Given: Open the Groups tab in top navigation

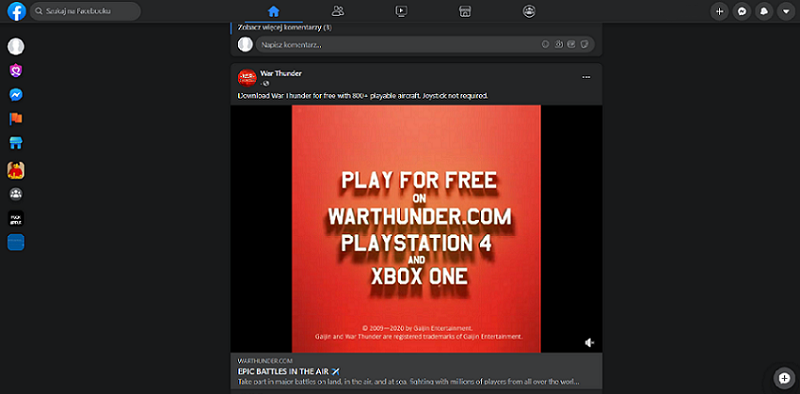Looking at the screenshot, I should coord(529,11).
